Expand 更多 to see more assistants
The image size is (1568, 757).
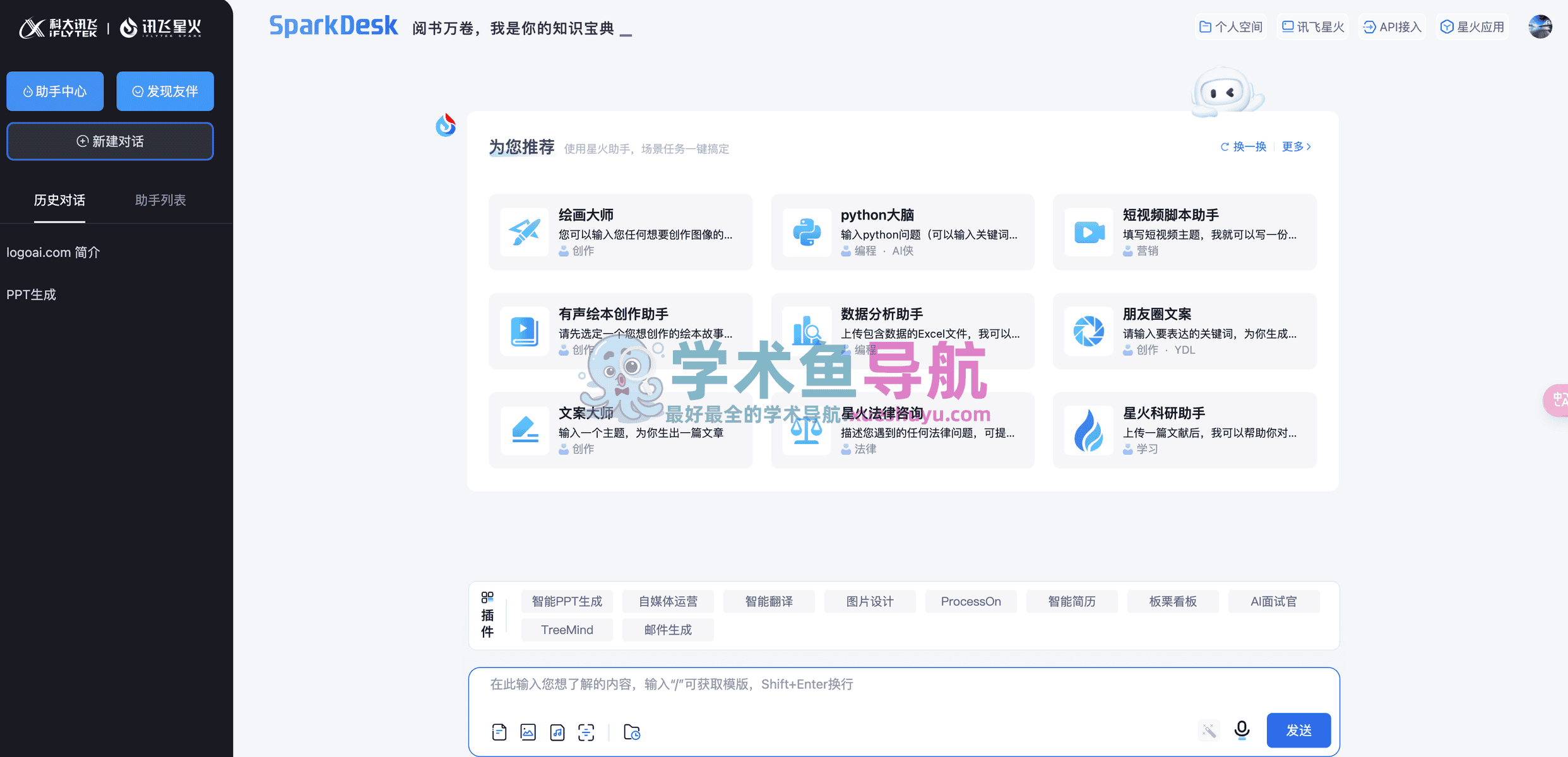pos(1296,146)
